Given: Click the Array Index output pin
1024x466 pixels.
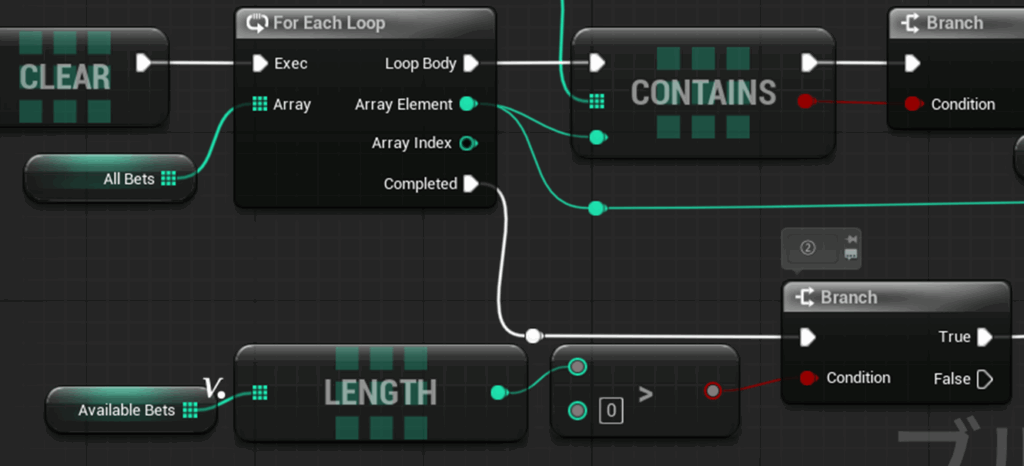Looking at the screenshot, I should 467,143.
